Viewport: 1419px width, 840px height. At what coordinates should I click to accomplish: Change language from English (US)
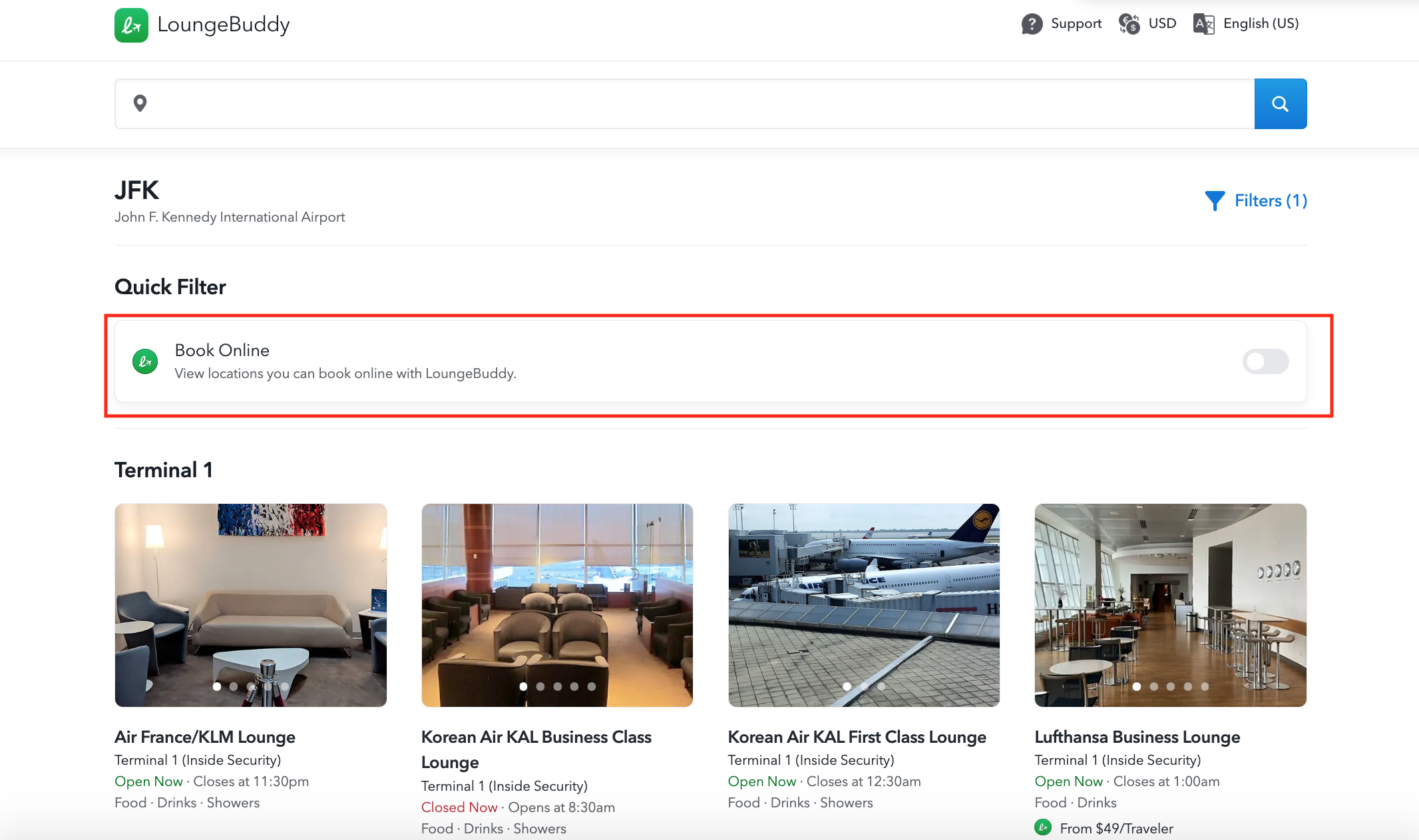click(1261, 23)
